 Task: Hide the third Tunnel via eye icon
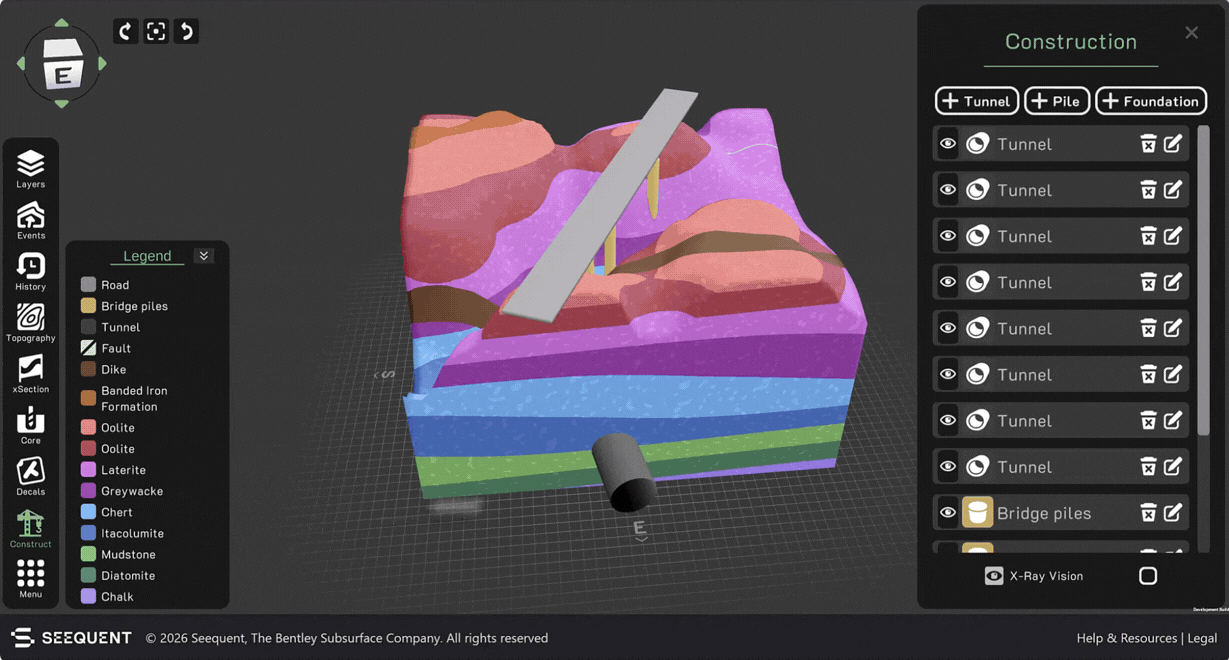[x=947, y=236]
